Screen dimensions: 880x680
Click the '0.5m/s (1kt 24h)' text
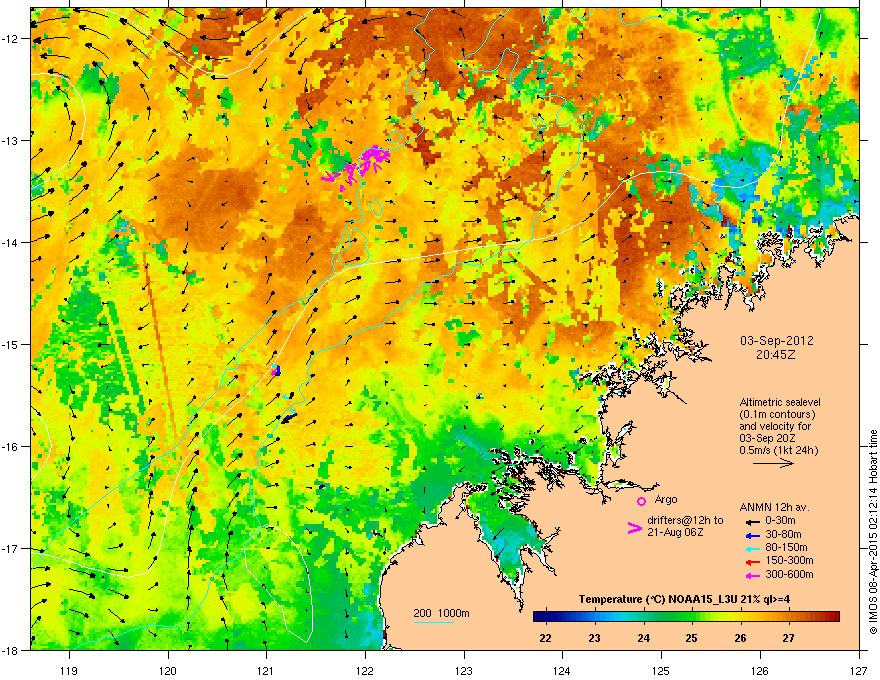(x=779, y=451)
